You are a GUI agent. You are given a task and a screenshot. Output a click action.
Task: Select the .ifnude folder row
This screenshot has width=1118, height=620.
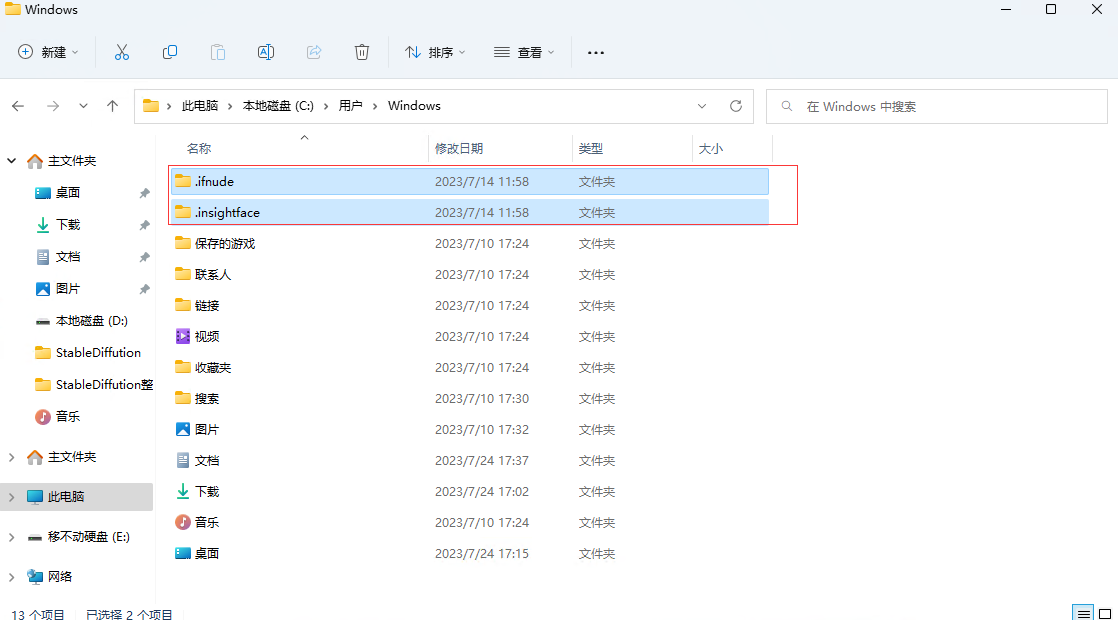click(470, 181)
